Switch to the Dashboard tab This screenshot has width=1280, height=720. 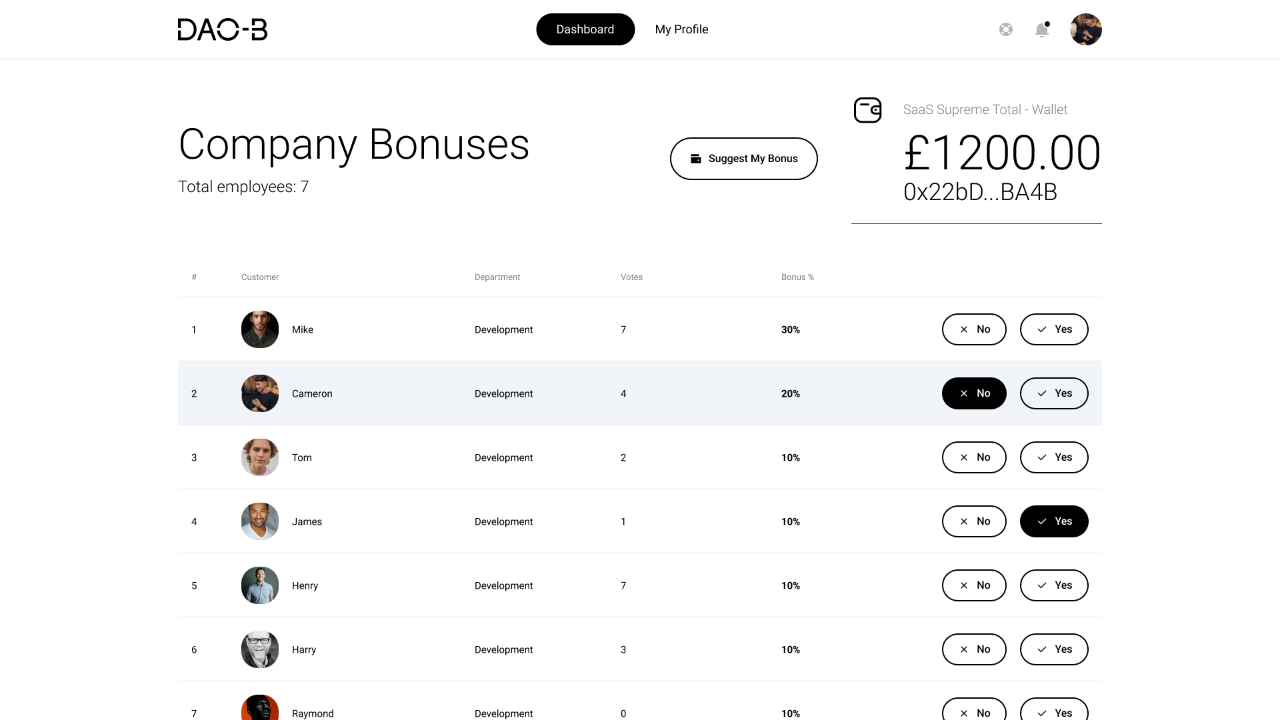(x=585, y=29)
